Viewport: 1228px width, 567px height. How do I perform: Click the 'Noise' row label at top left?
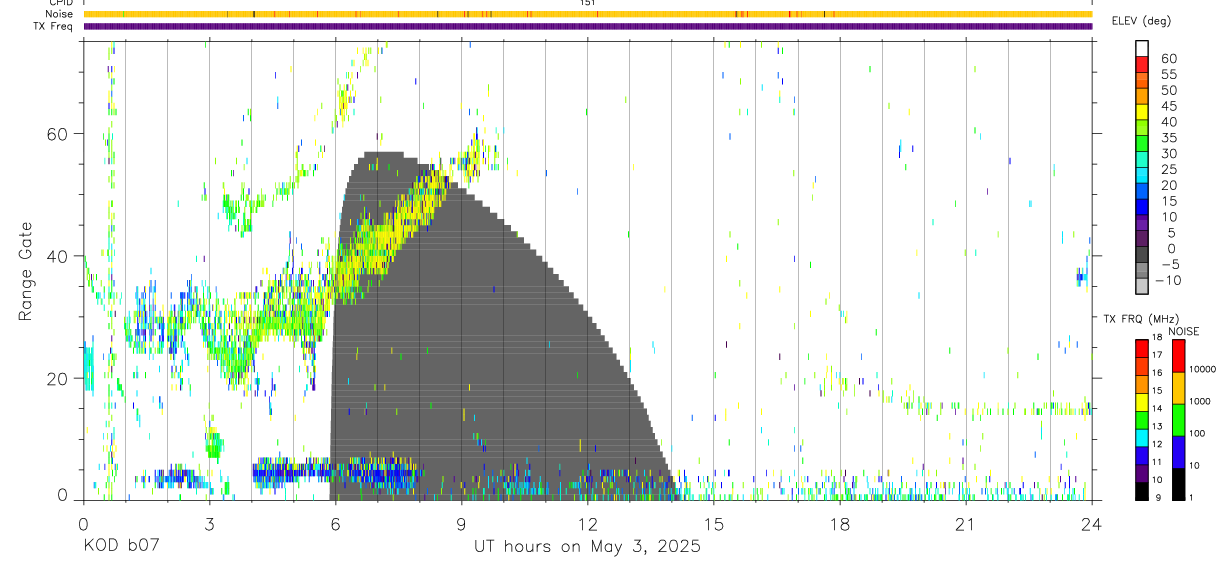point(60,14)
